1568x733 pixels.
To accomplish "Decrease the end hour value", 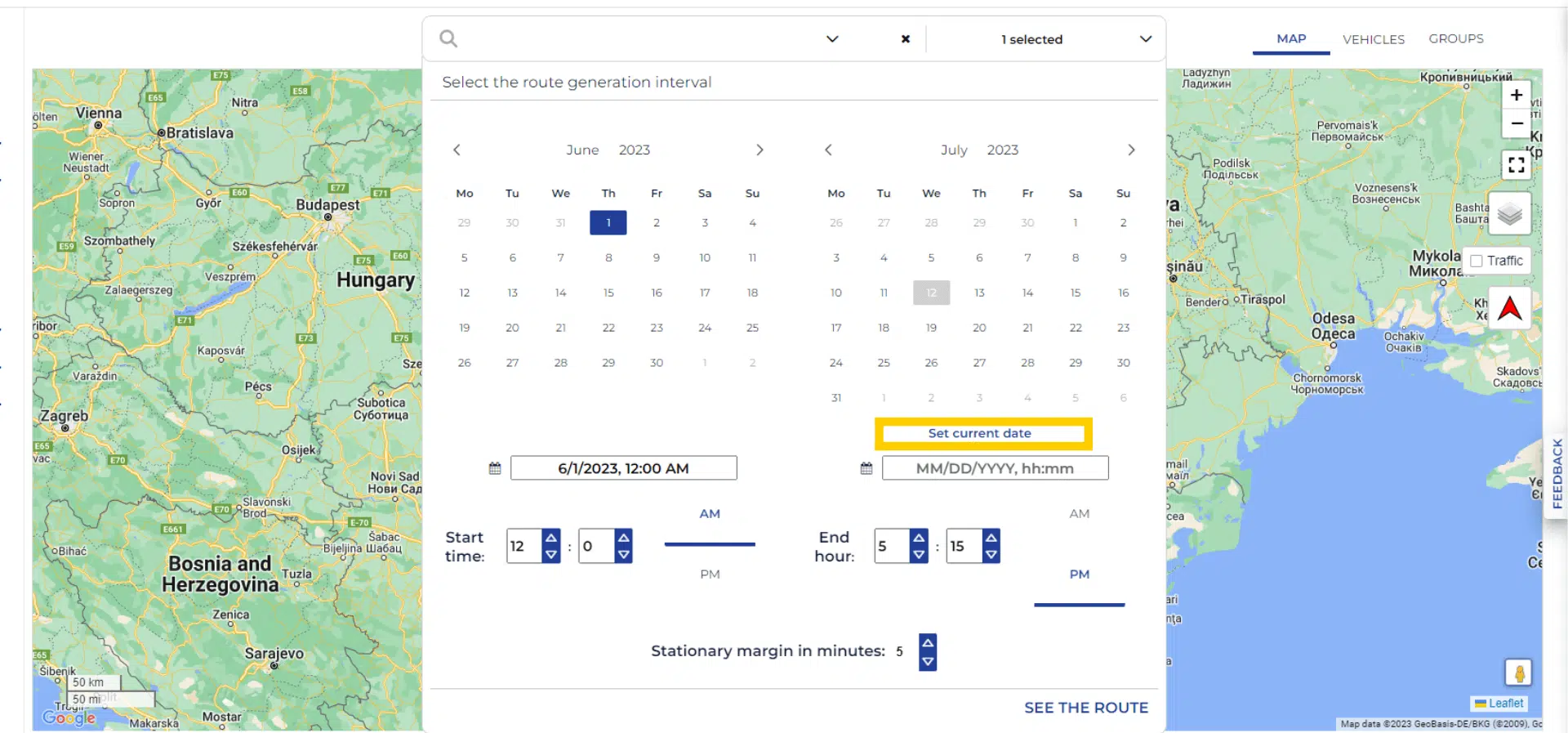I will [919, 555].
